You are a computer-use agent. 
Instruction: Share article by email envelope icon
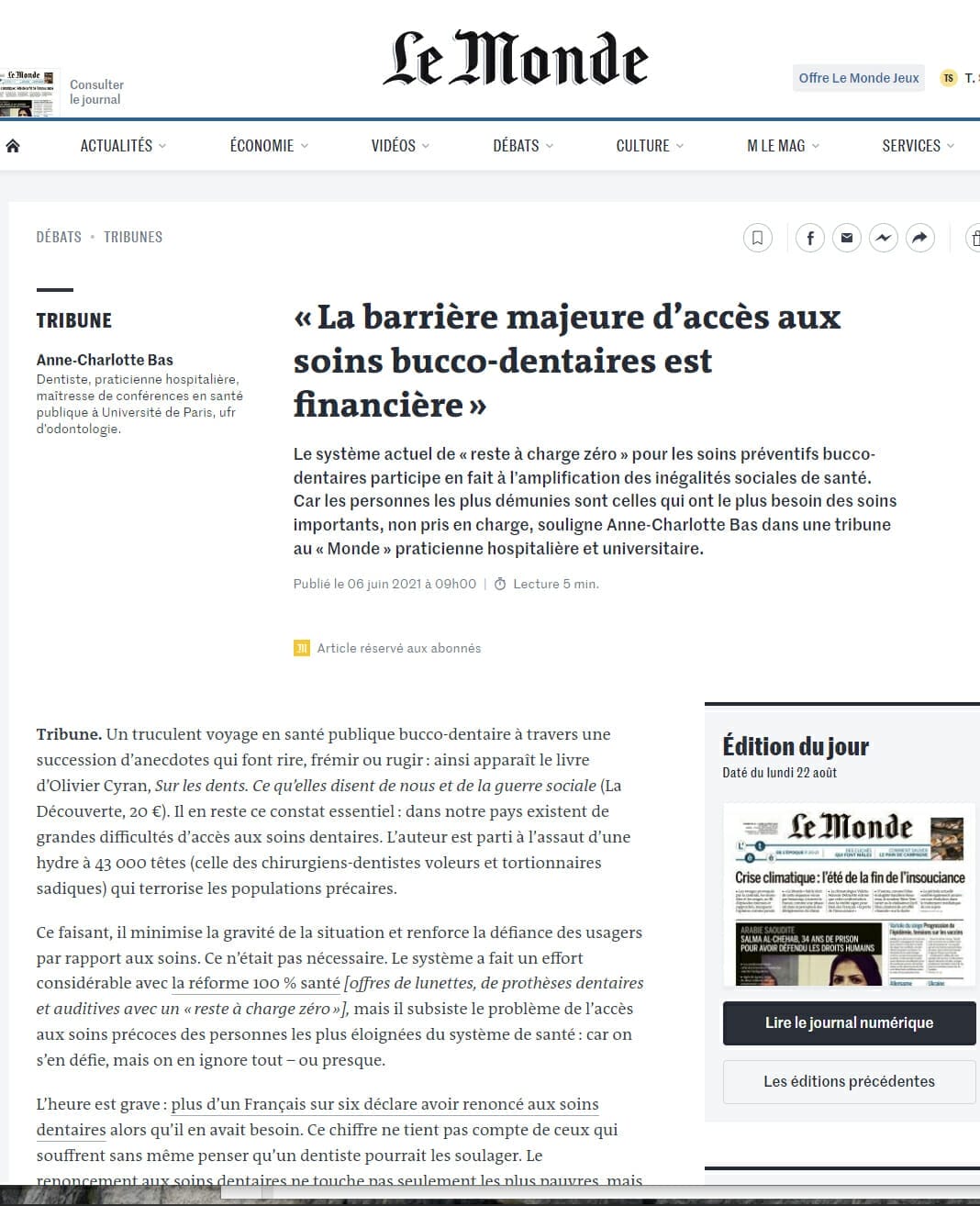click(x=847, y=239)
